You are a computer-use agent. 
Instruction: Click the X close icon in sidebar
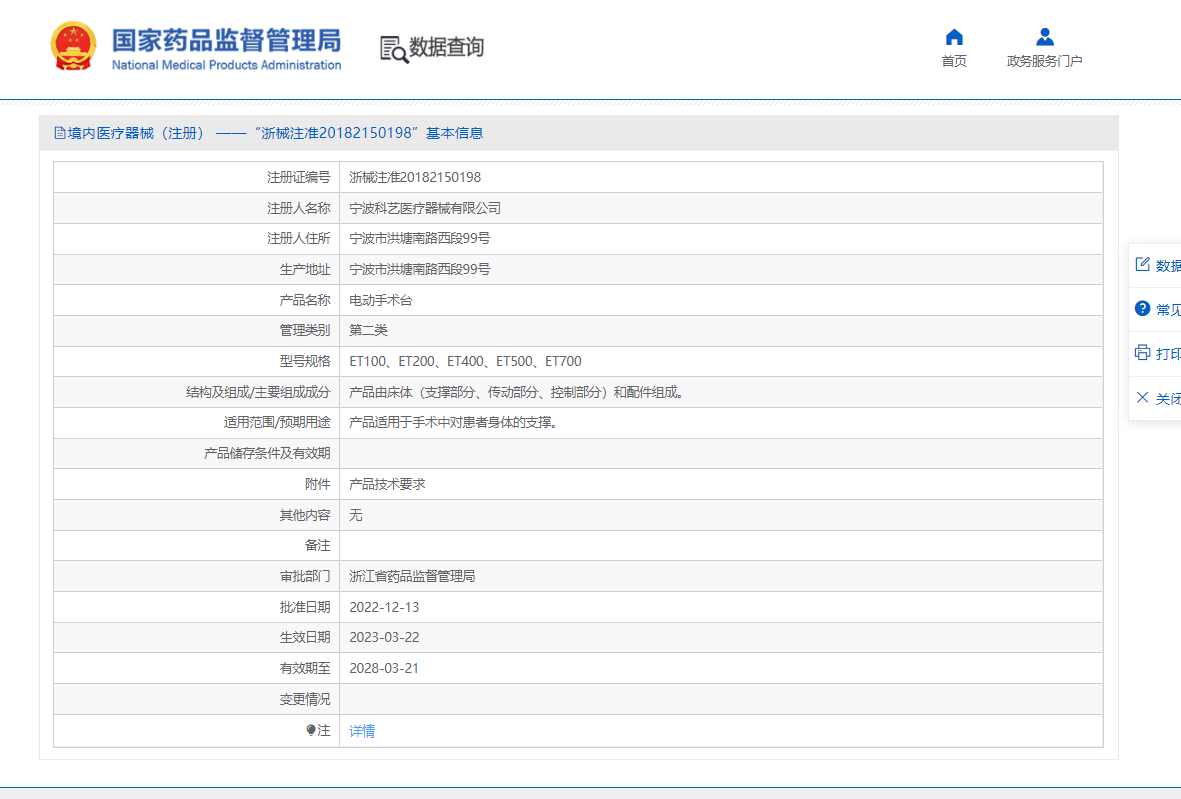1142,397
